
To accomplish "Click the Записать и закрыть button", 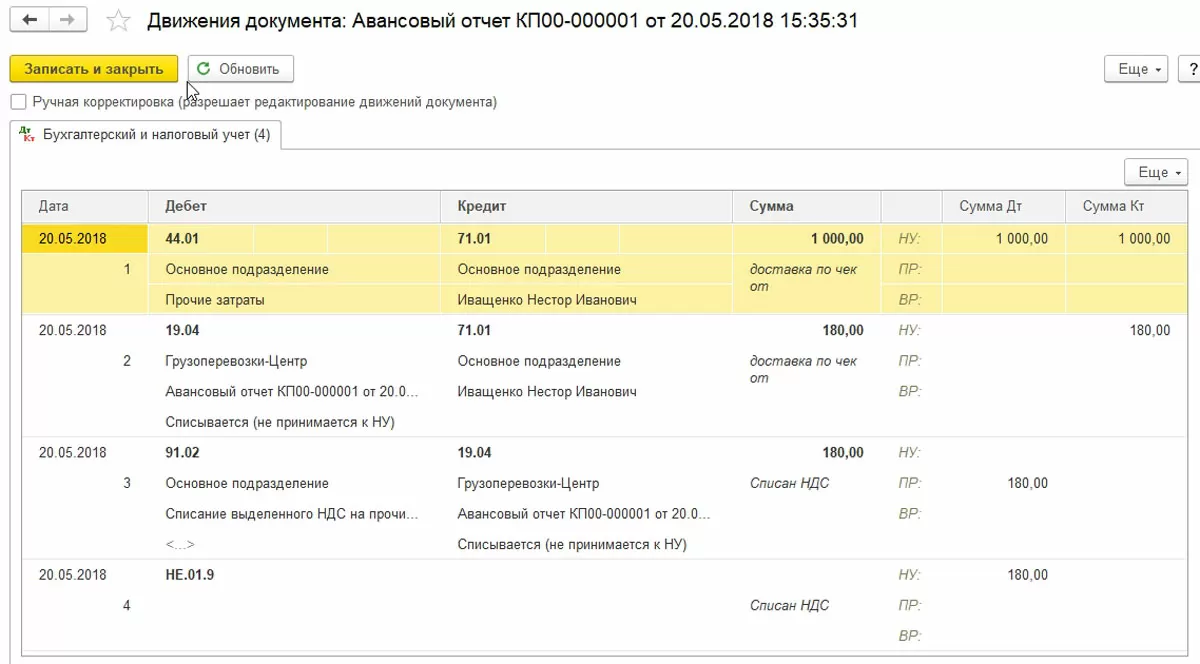I will point(94,69).
